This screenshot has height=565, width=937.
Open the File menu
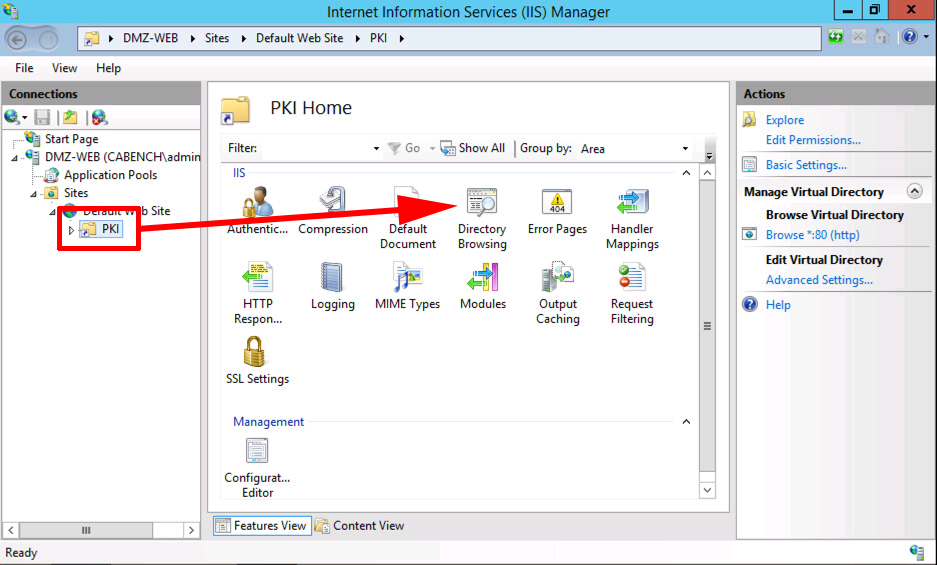tap(24, 68)
